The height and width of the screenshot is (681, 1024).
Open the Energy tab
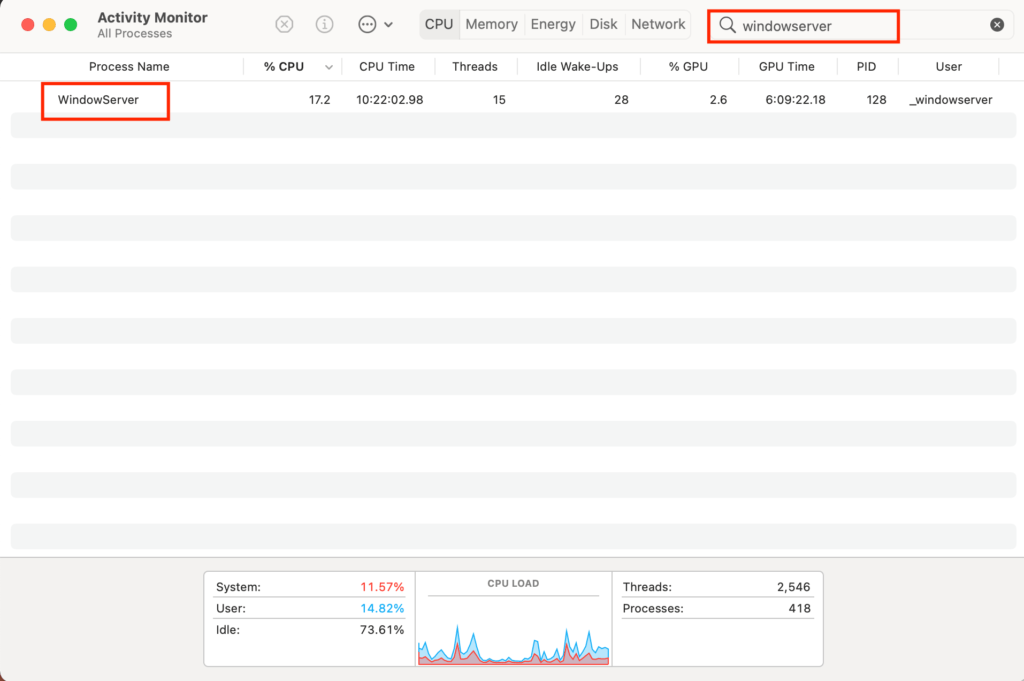[x=553, y=24]
